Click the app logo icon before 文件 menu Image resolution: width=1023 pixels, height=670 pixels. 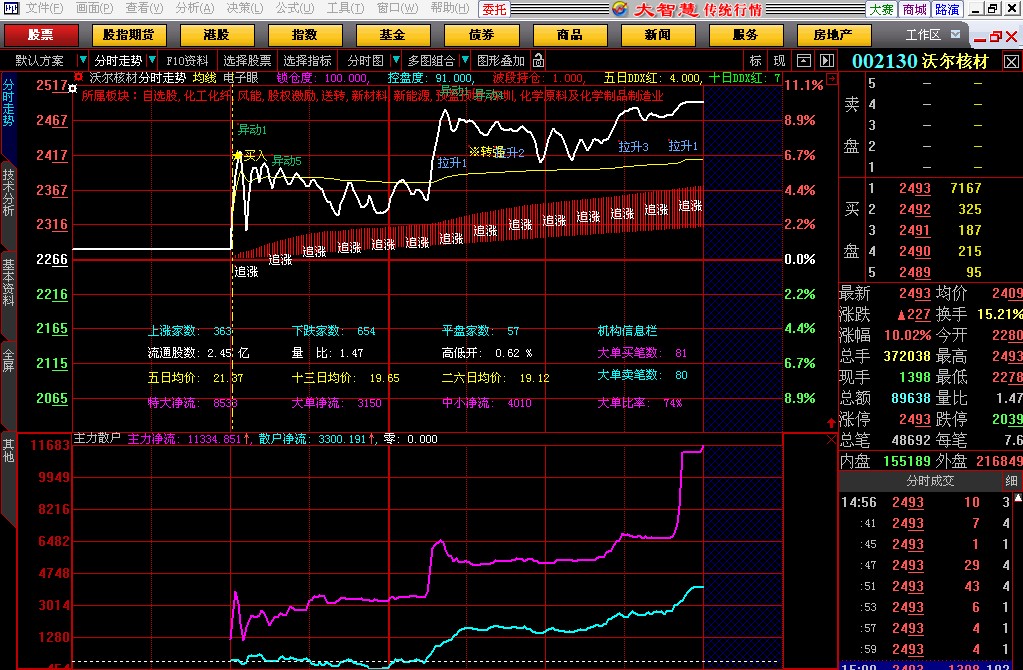[10, 8]
